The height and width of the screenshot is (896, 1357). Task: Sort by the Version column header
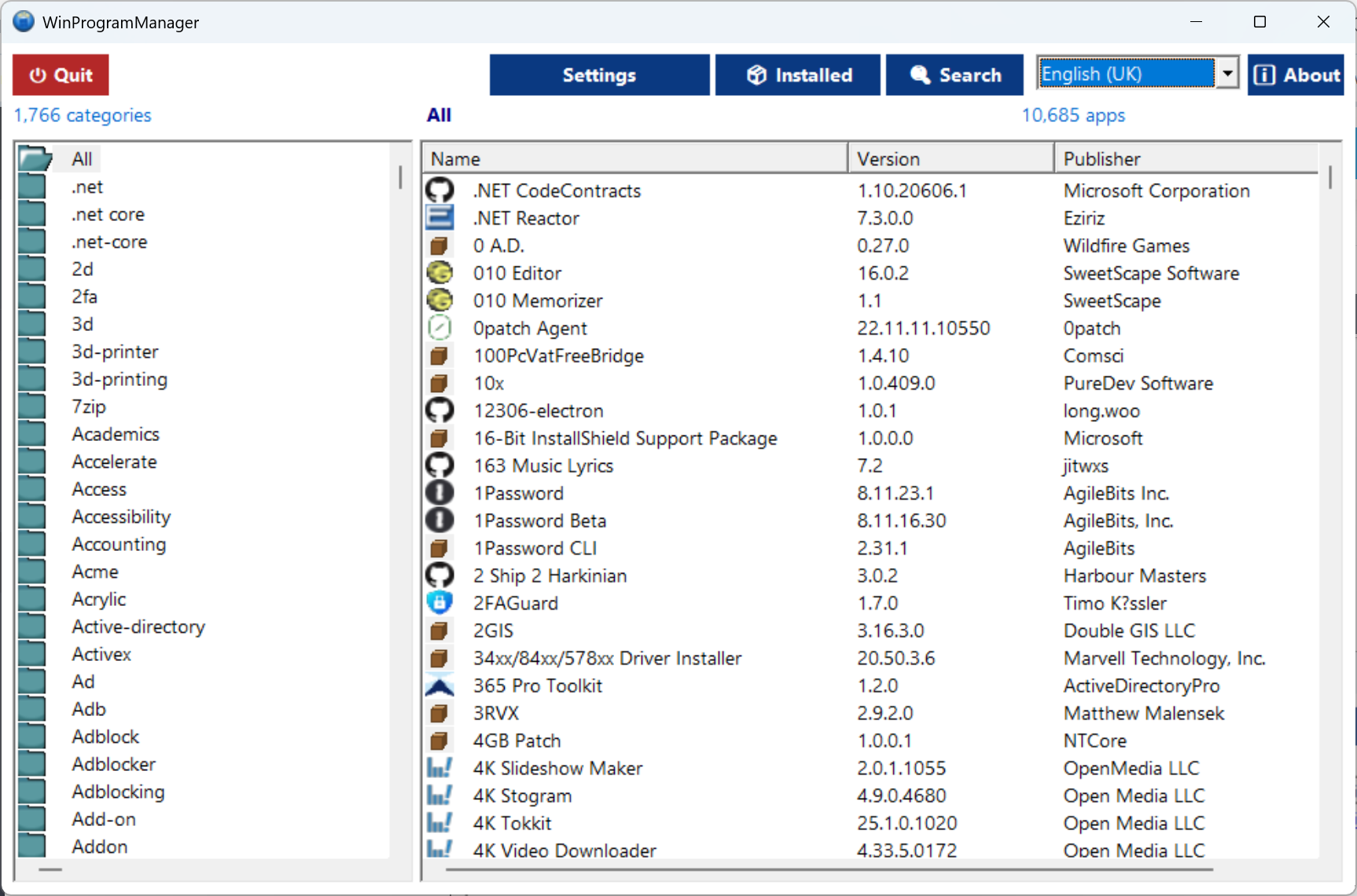(951, 159)
